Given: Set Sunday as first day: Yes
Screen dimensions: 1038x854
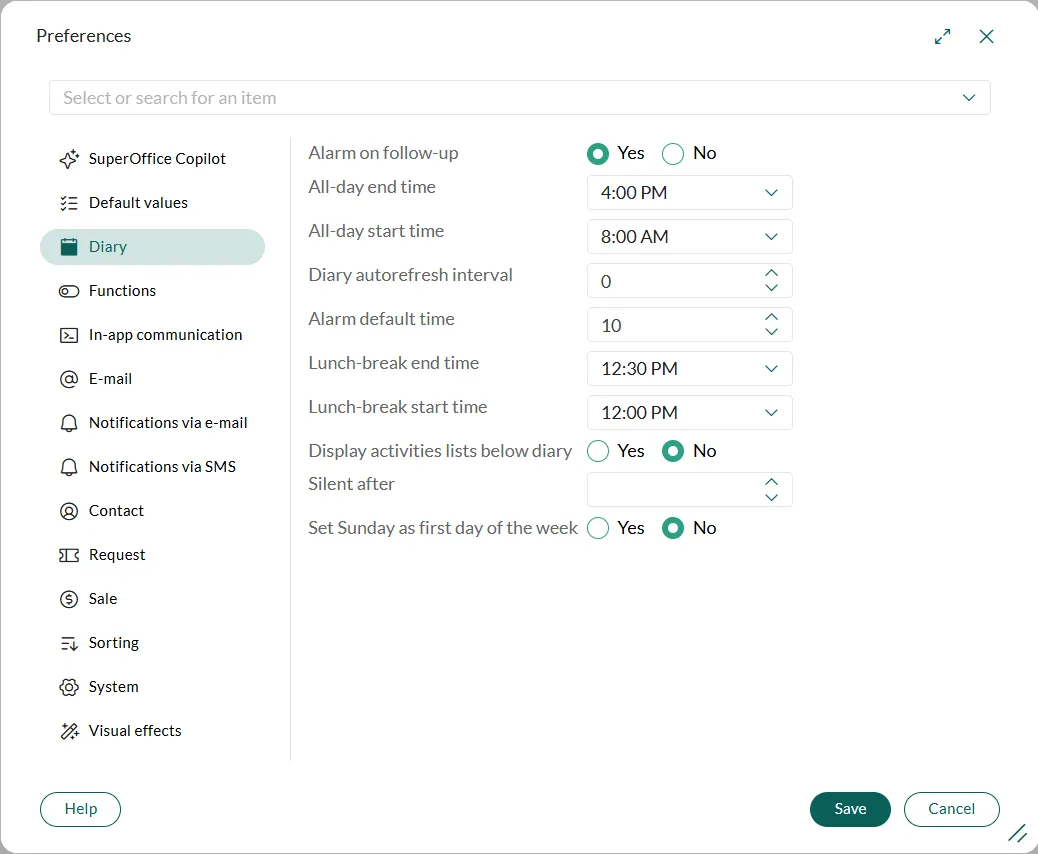Looking at the screenshot, I should coord(598,528).
